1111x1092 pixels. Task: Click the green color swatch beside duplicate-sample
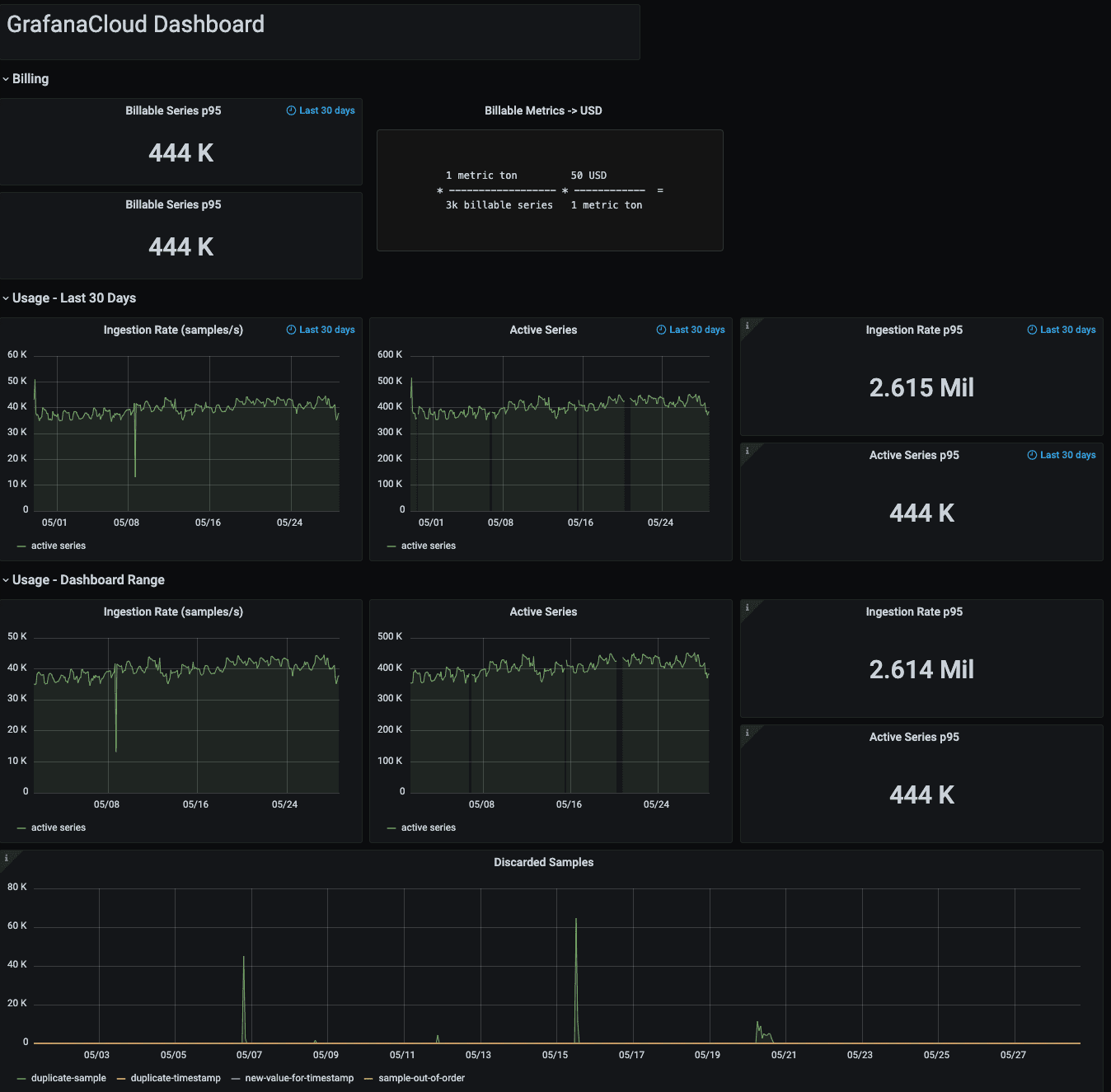pyautogui.click(x=21, y=1079)
